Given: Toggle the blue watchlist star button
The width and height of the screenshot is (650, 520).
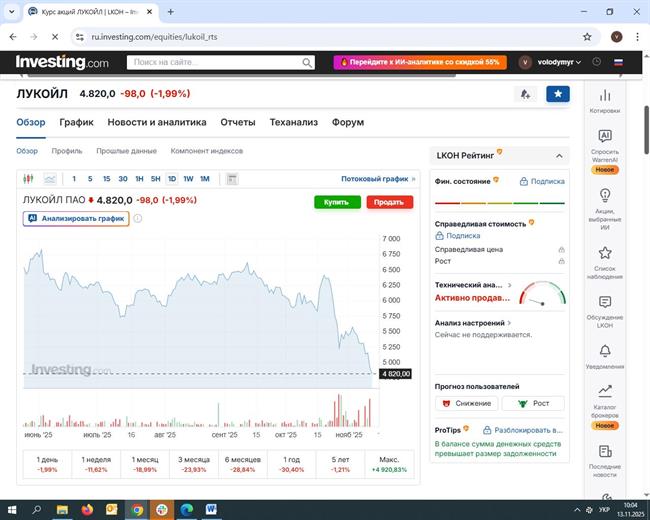Looking at the screenshot, I should (x=558, y=94).
